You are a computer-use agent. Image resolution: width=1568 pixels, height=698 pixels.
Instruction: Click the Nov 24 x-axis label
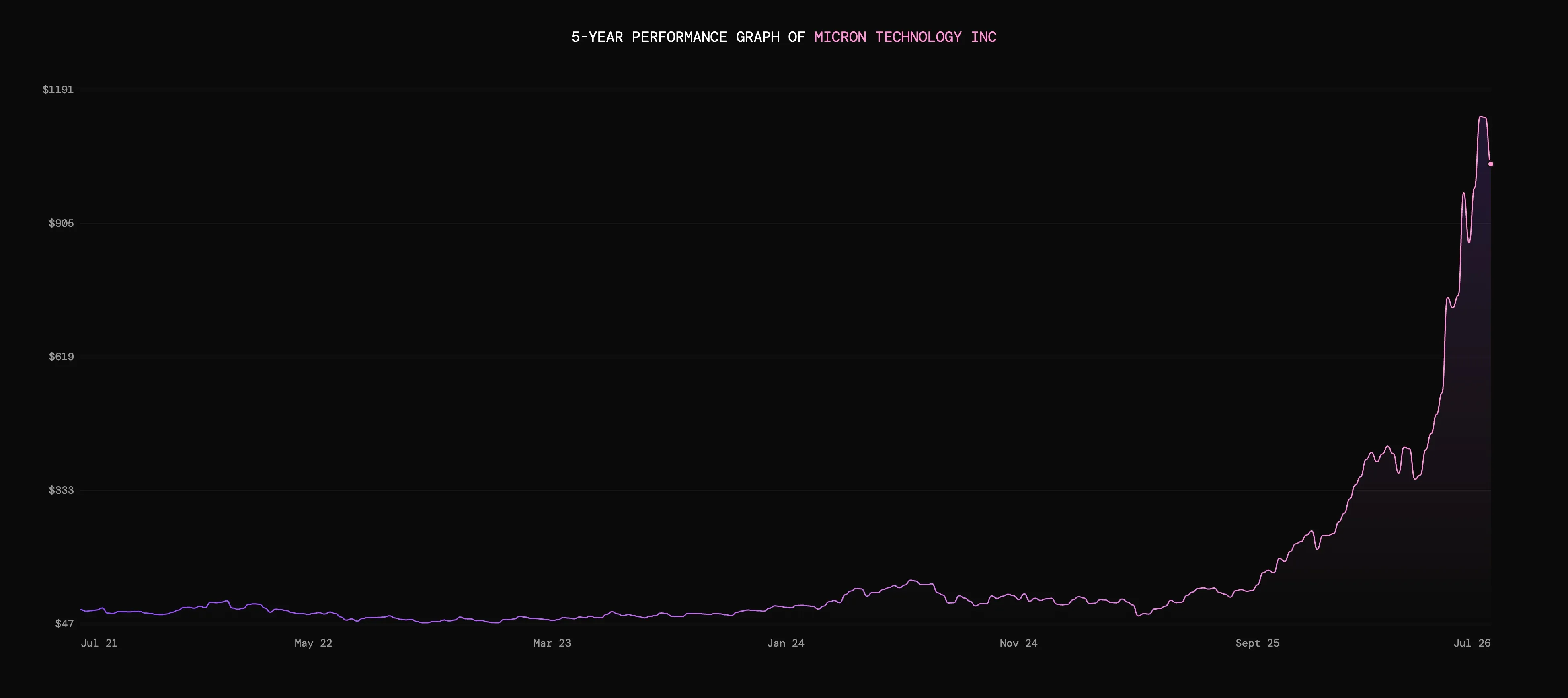tap(1018, 643)
